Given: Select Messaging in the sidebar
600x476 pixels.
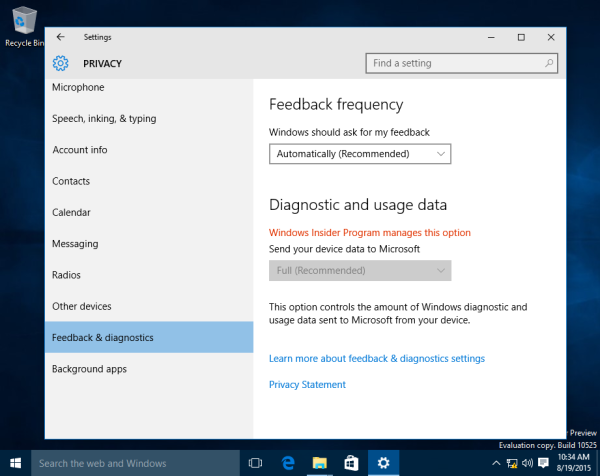Looking at the screenshot, I should pos(149,244).
